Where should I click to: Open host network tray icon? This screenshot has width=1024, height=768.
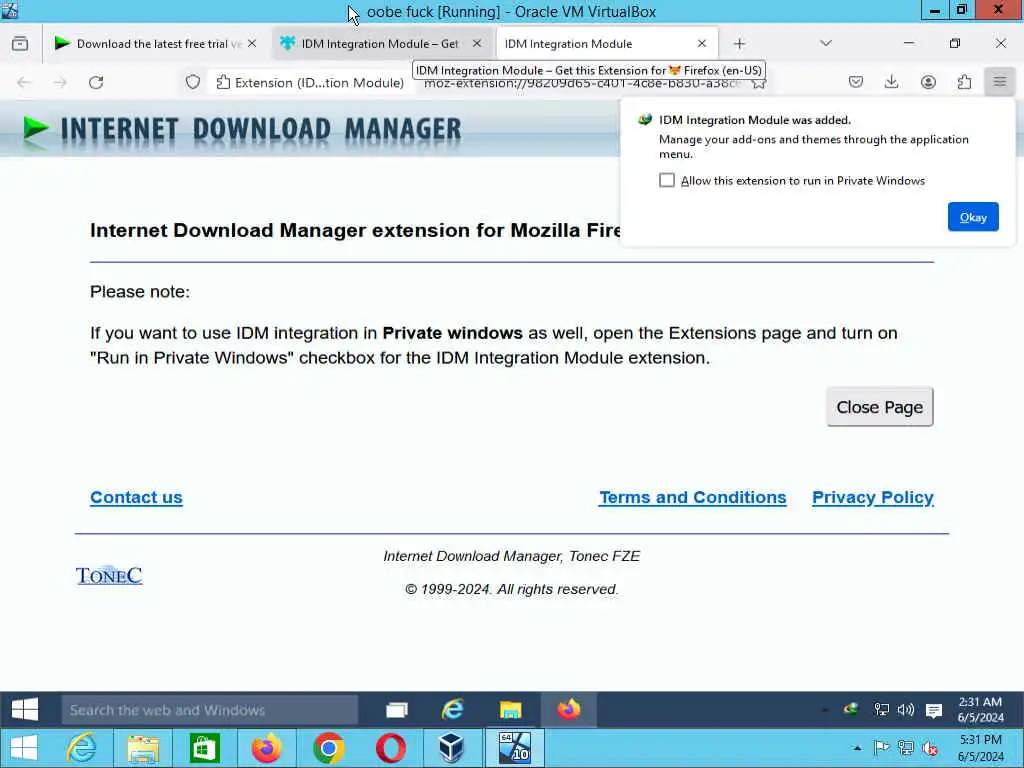pyautogui.click(x=906, y=748)
